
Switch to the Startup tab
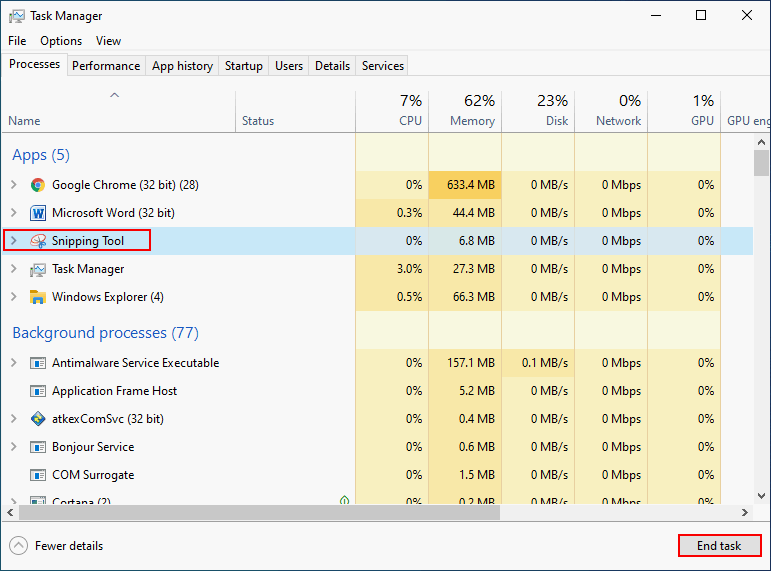244,66
